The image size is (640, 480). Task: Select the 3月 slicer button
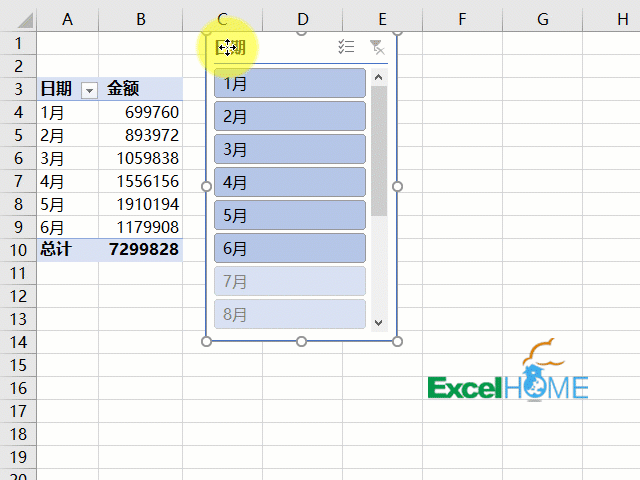(290, 149)
